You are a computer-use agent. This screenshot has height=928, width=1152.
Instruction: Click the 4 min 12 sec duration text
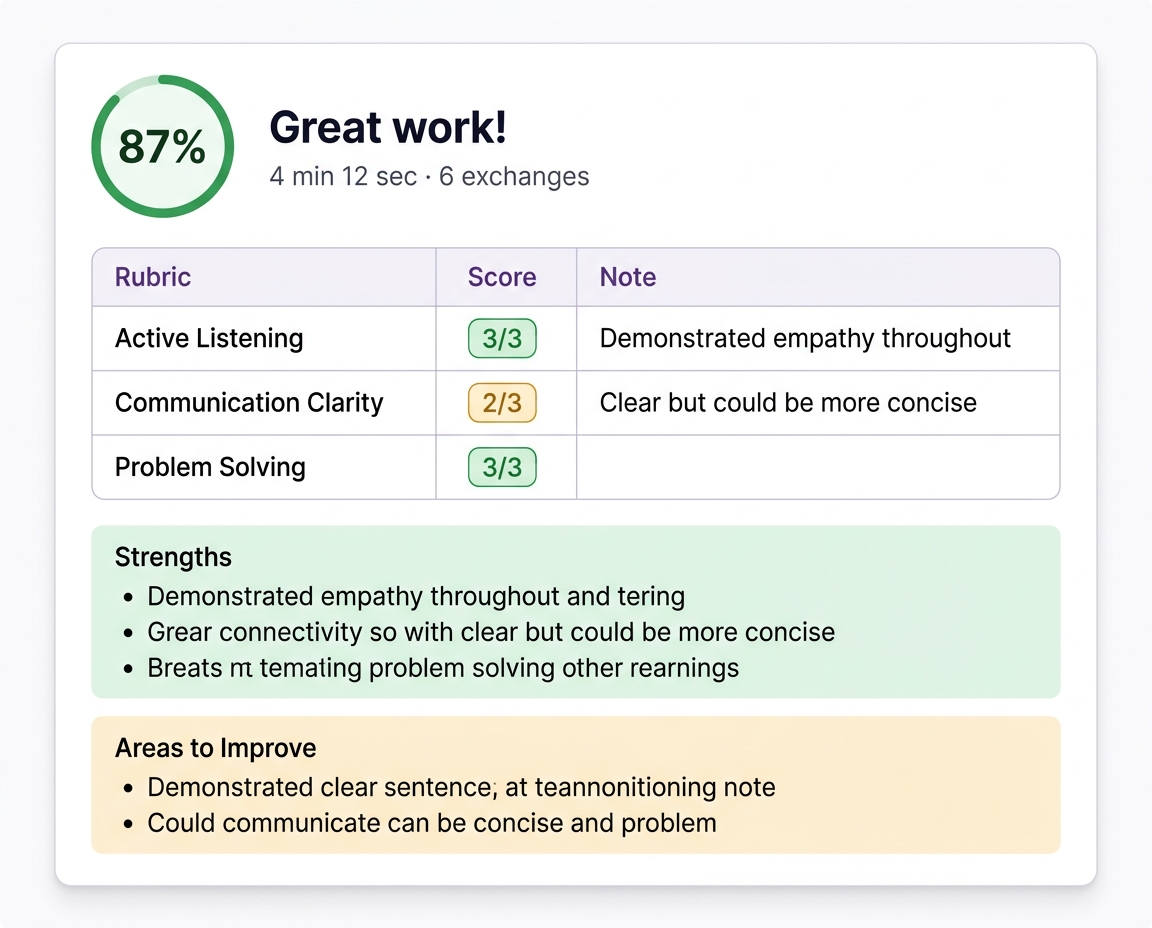(342, 176)
